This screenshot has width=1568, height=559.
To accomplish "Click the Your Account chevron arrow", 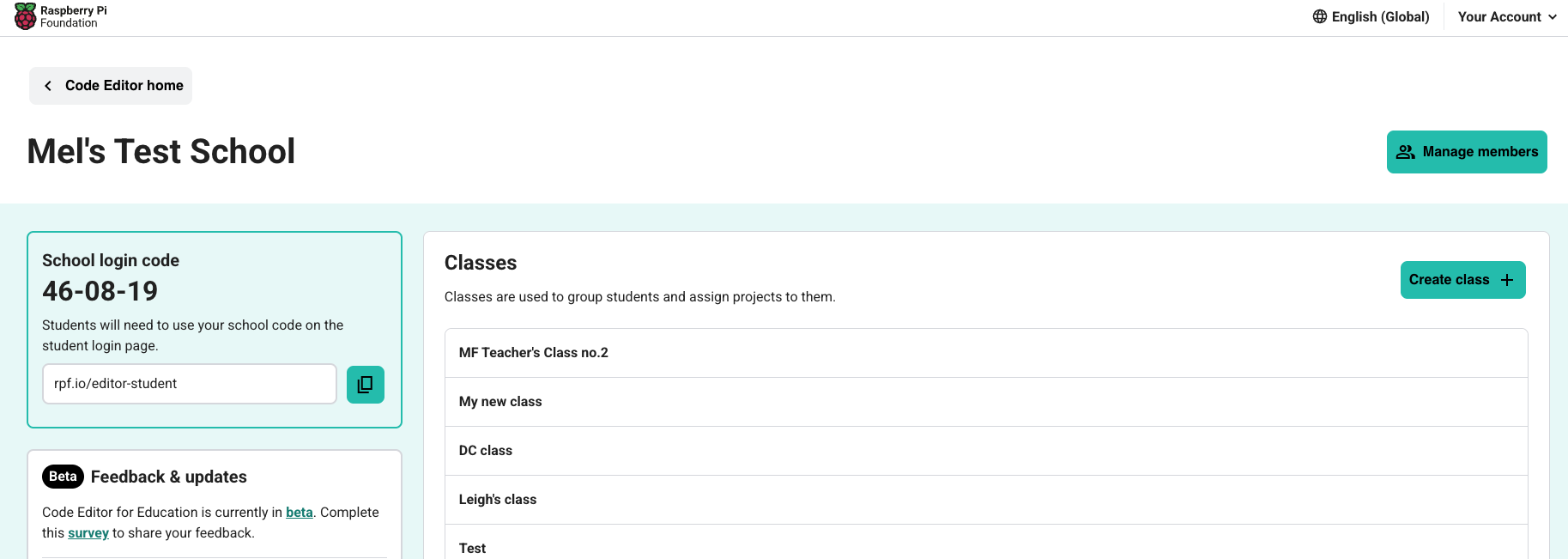I will click(1553, 17).
